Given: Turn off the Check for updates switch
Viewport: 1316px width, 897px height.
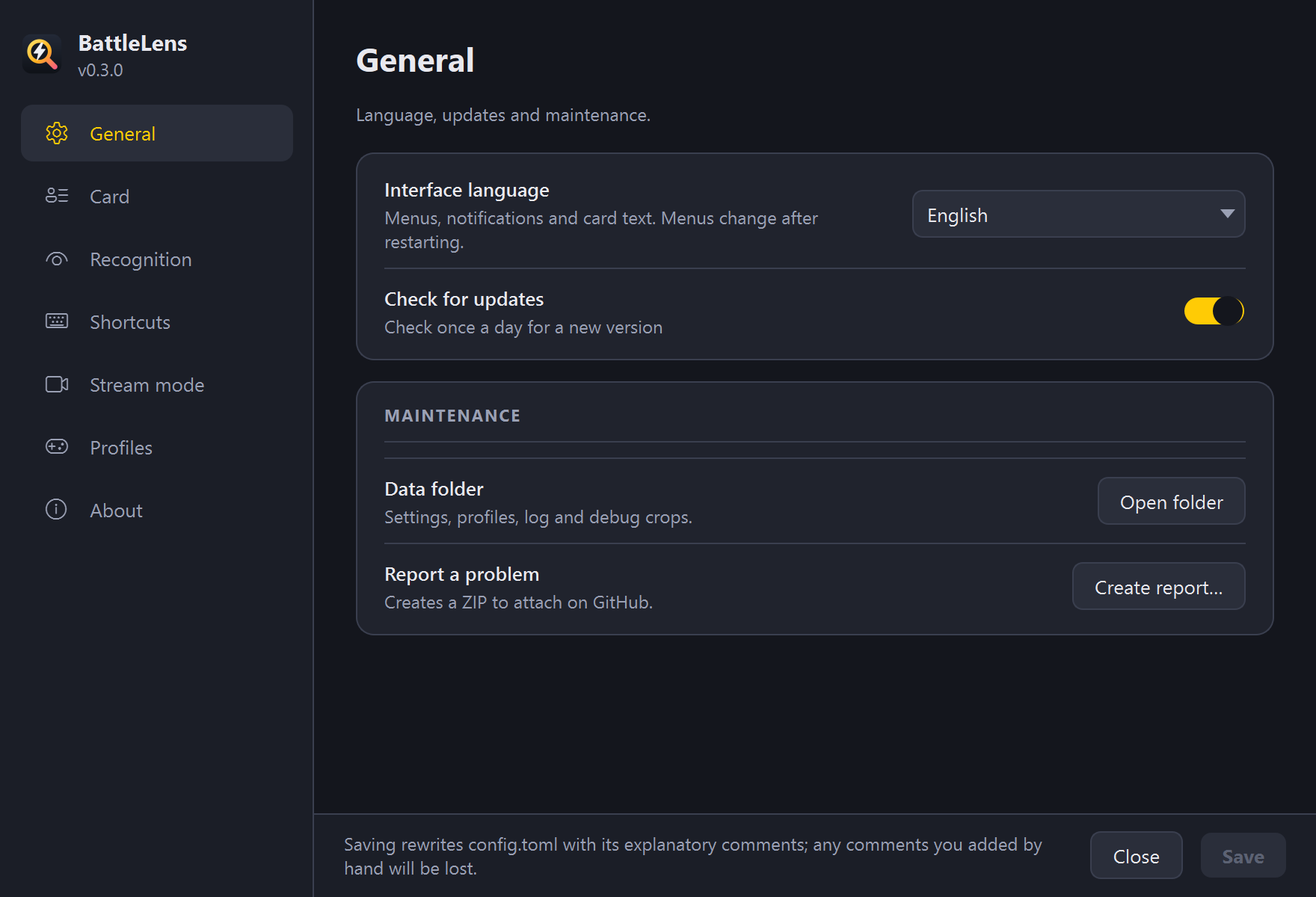Looking at the screenshot, I should 1214,311.
